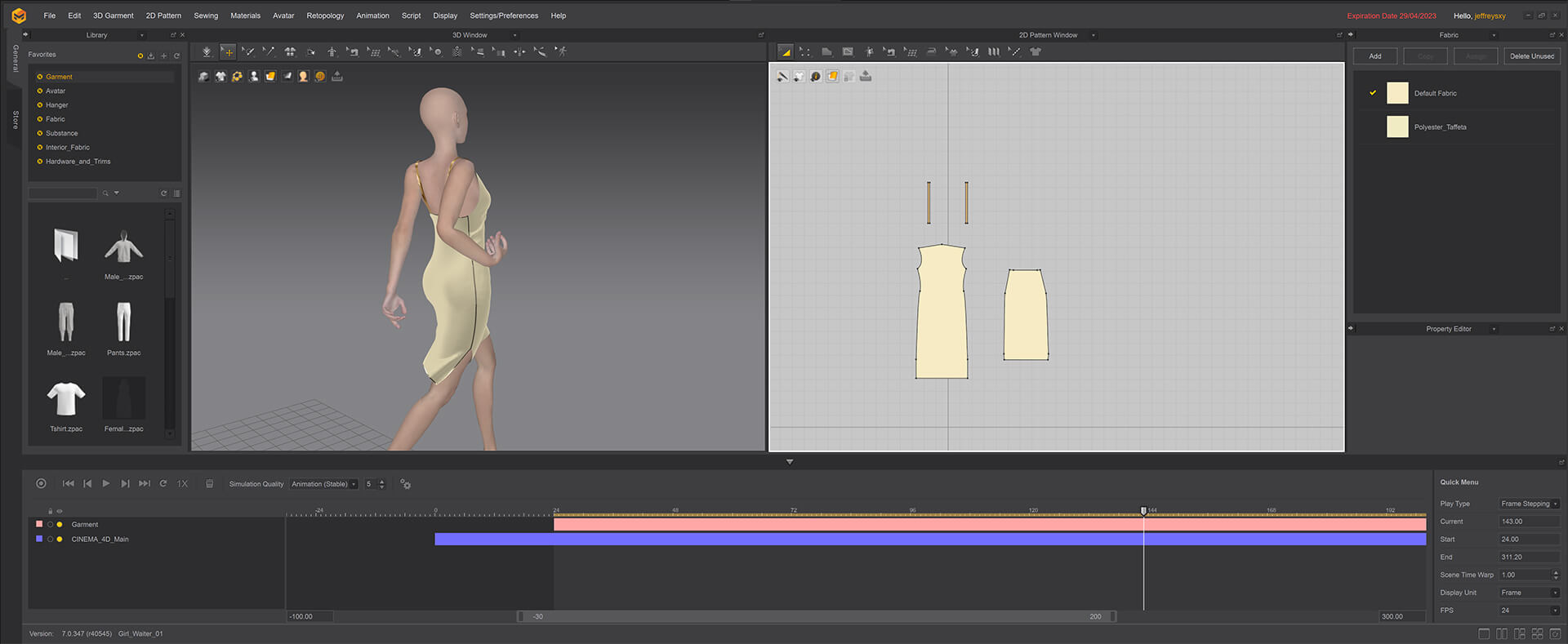Toggle visibility dot of Garment track
This screenshot has width=1568, height=644.
[x=60, y=524]
